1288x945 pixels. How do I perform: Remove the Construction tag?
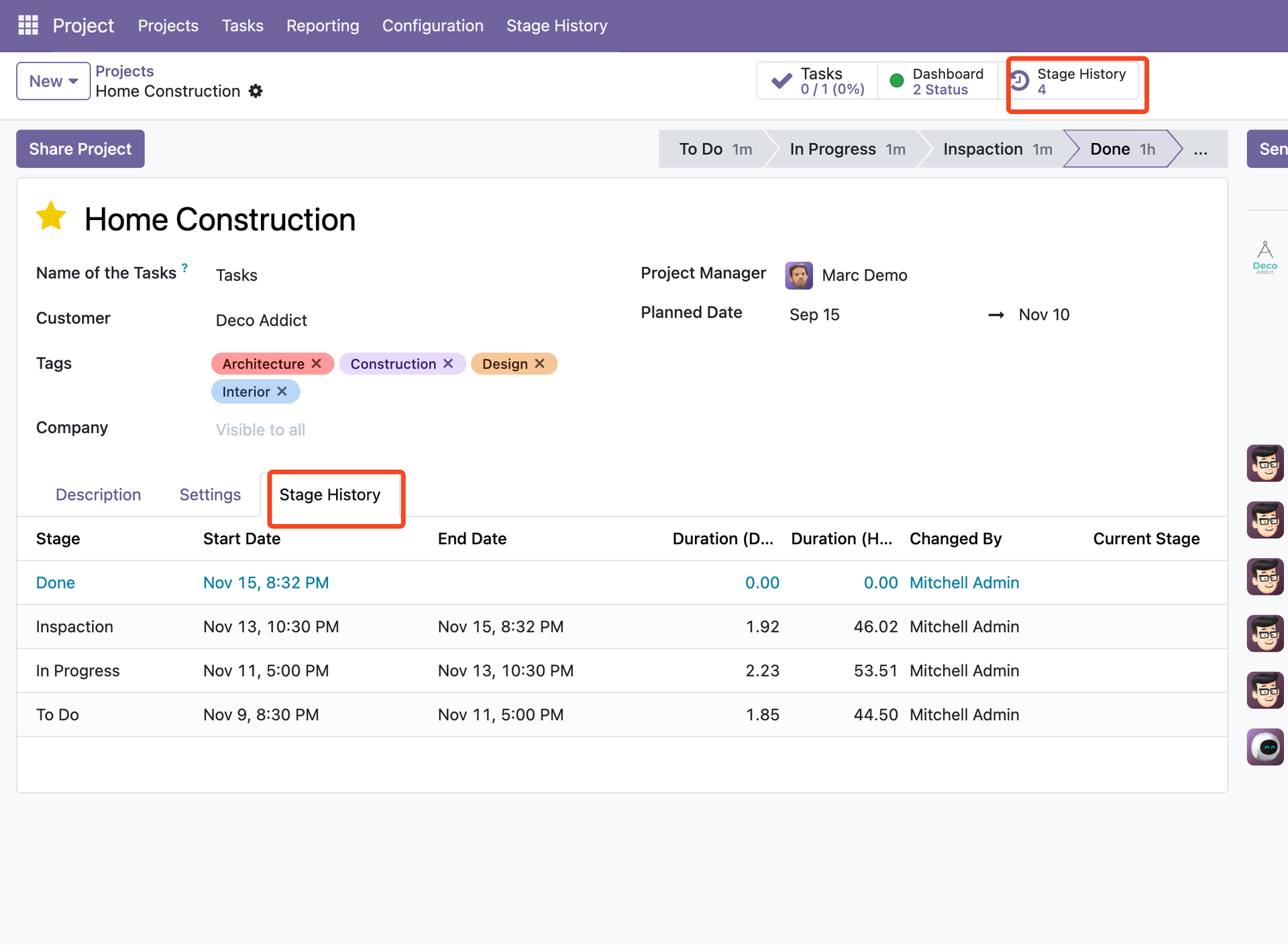pos(448,363)
